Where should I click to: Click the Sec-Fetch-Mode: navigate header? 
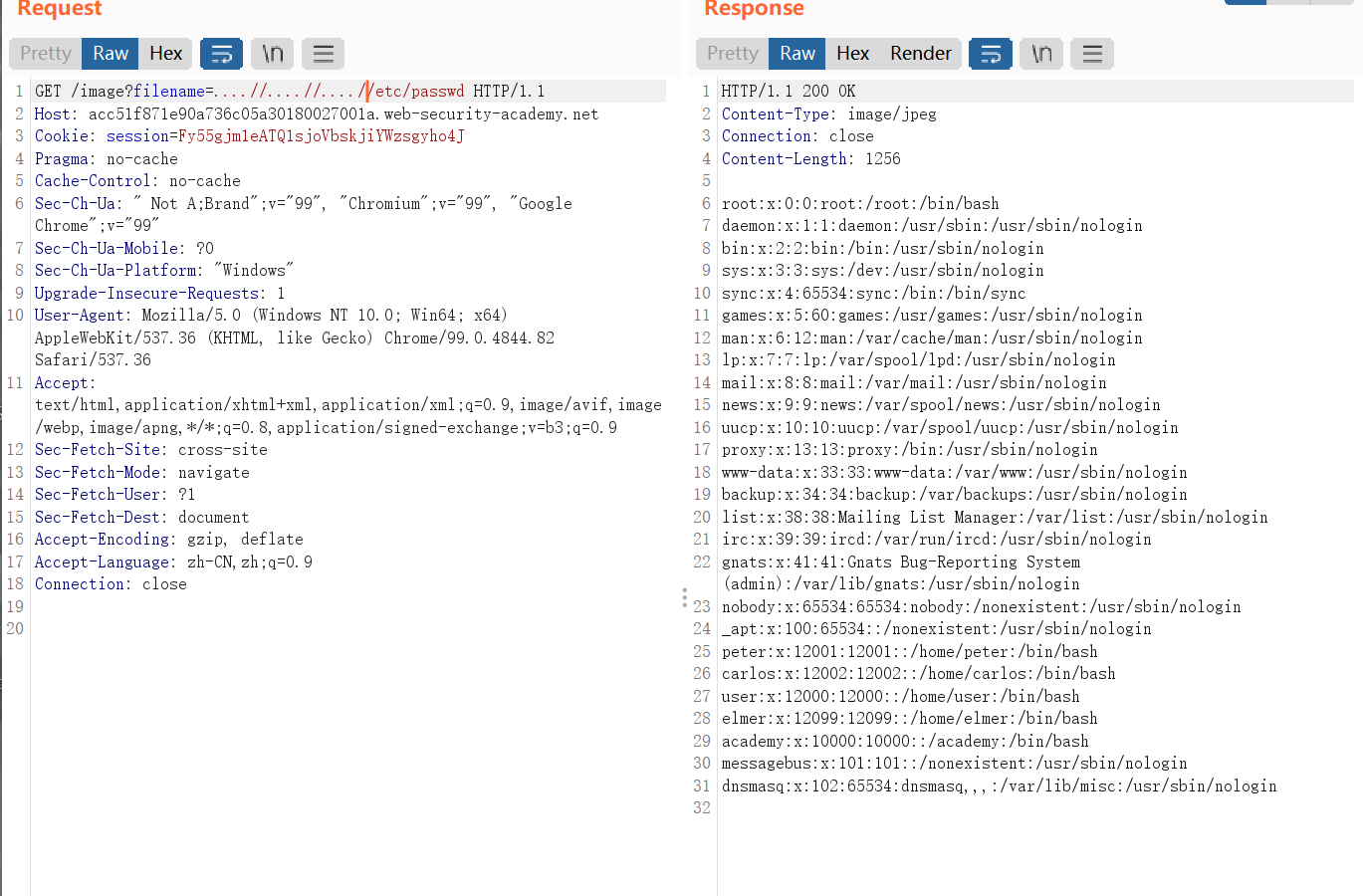click(142, 473)
